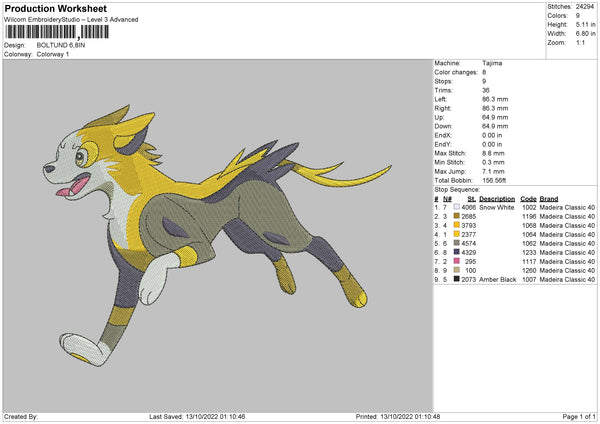Image resolution: width=600 pixels, height=424 pixels.
Task: Click the Min Stitch value '0.3 mm'
Action: click(x=493, y=162)
